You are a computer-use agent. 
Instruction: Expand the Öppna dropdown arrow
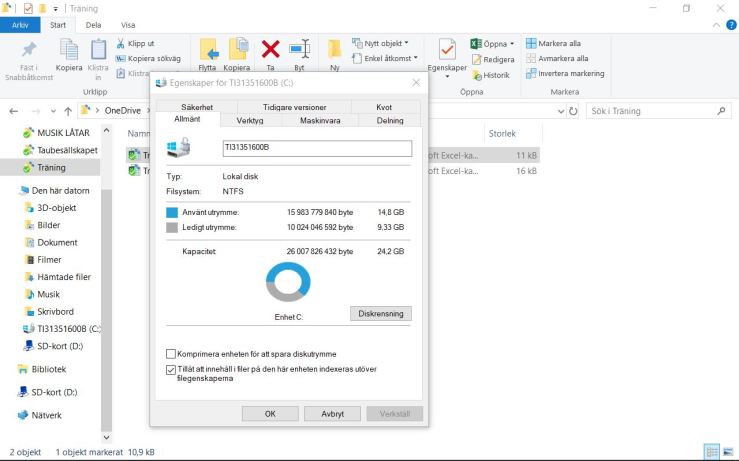point(512,43)
